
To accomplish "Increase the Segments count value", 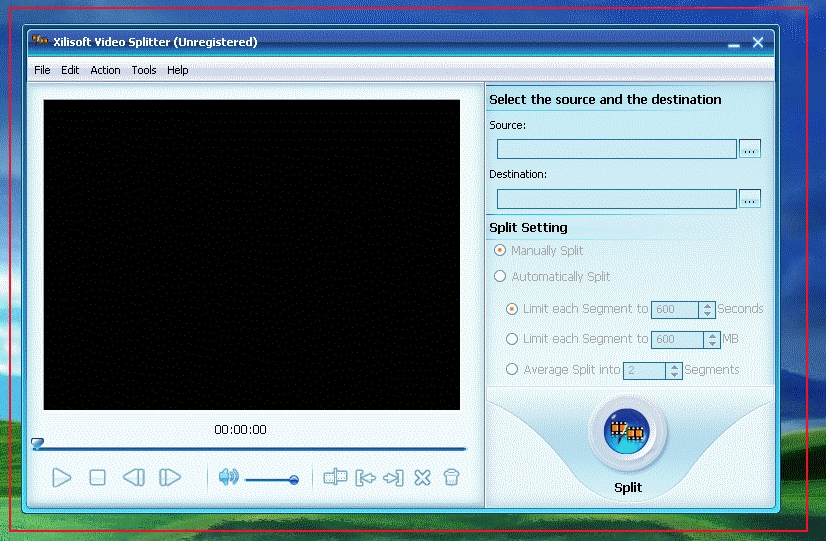I will pos(674,367).
